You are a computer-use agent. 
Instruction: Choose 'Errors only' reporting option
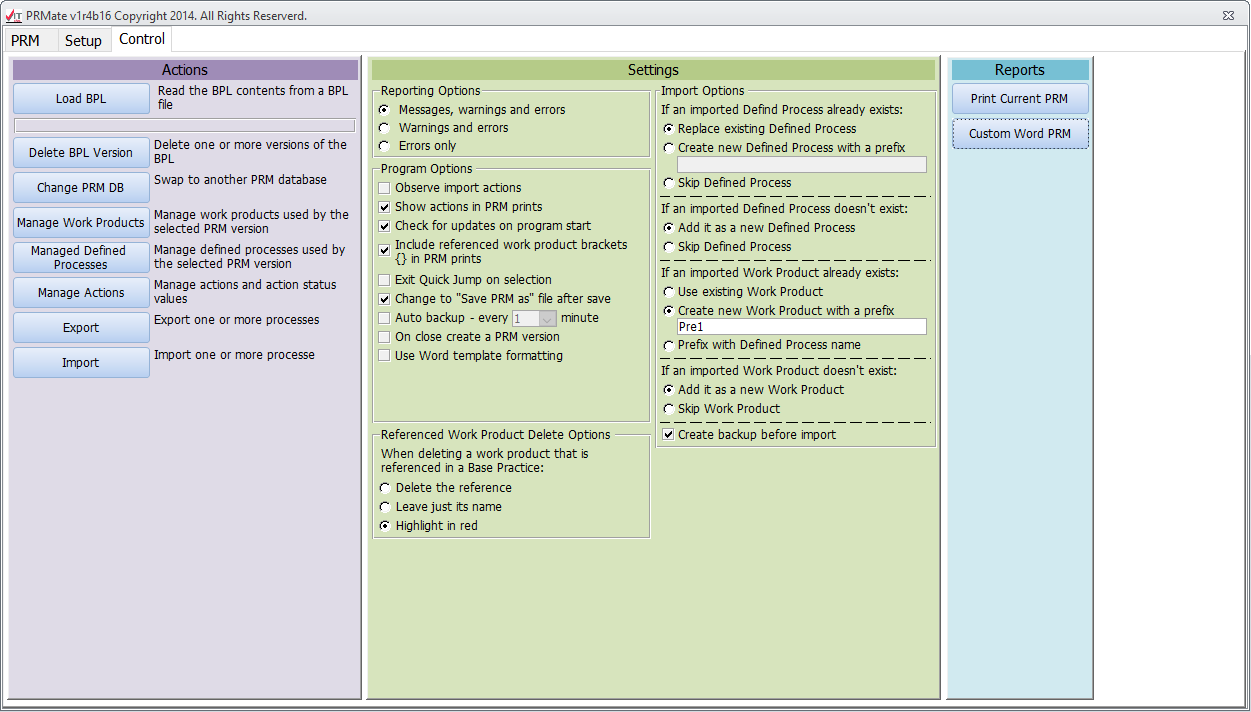pyautogui.click(x=384, y=146)
